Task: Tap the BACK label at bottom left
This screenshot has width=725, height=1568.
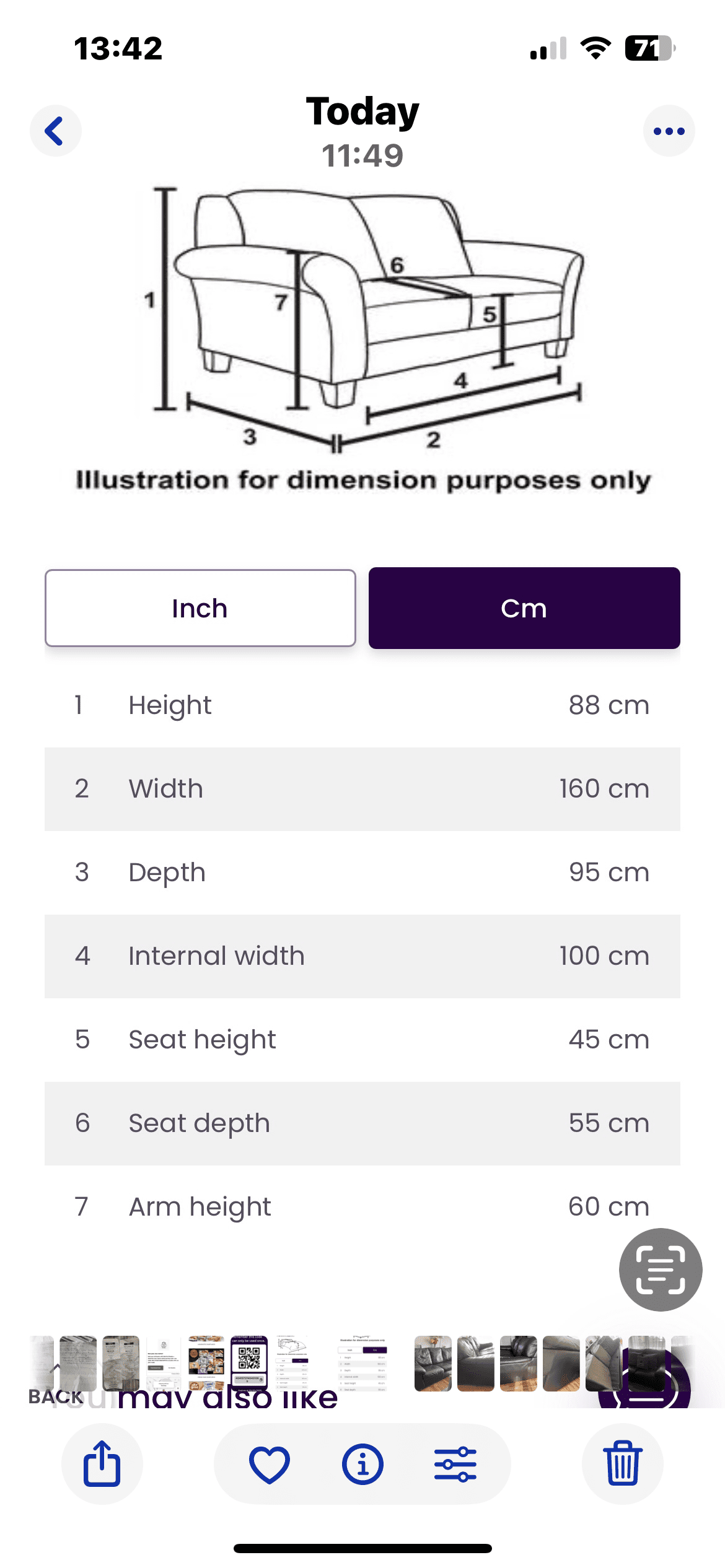Action: point(56,1397)
